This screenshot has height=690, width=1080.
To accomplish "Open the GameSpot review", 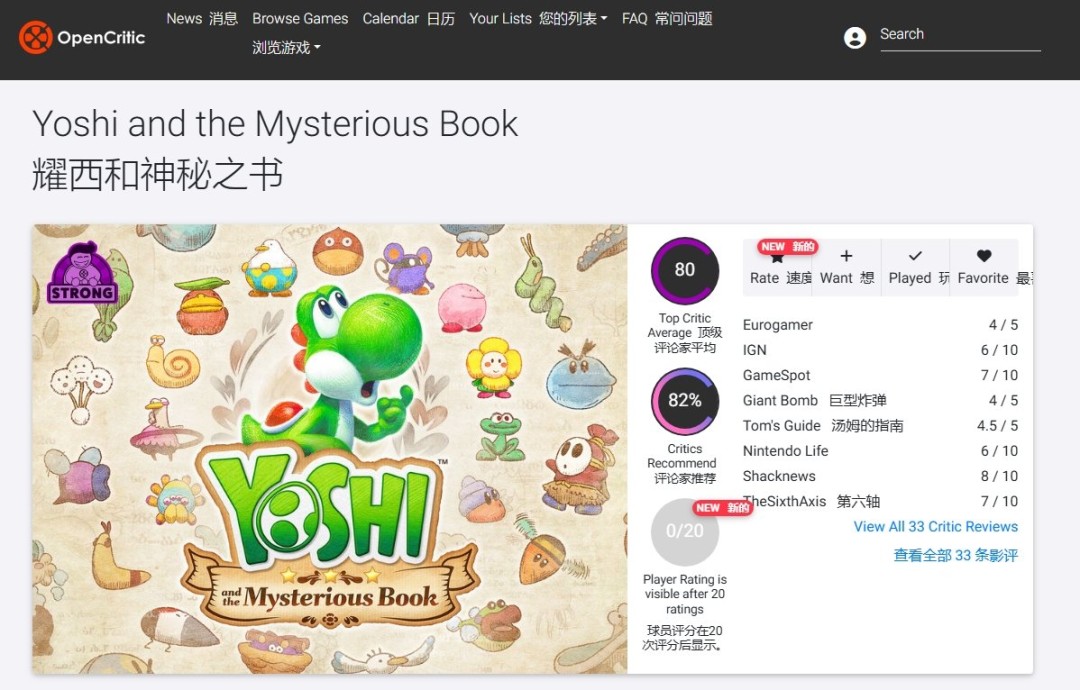I will 776,375.
